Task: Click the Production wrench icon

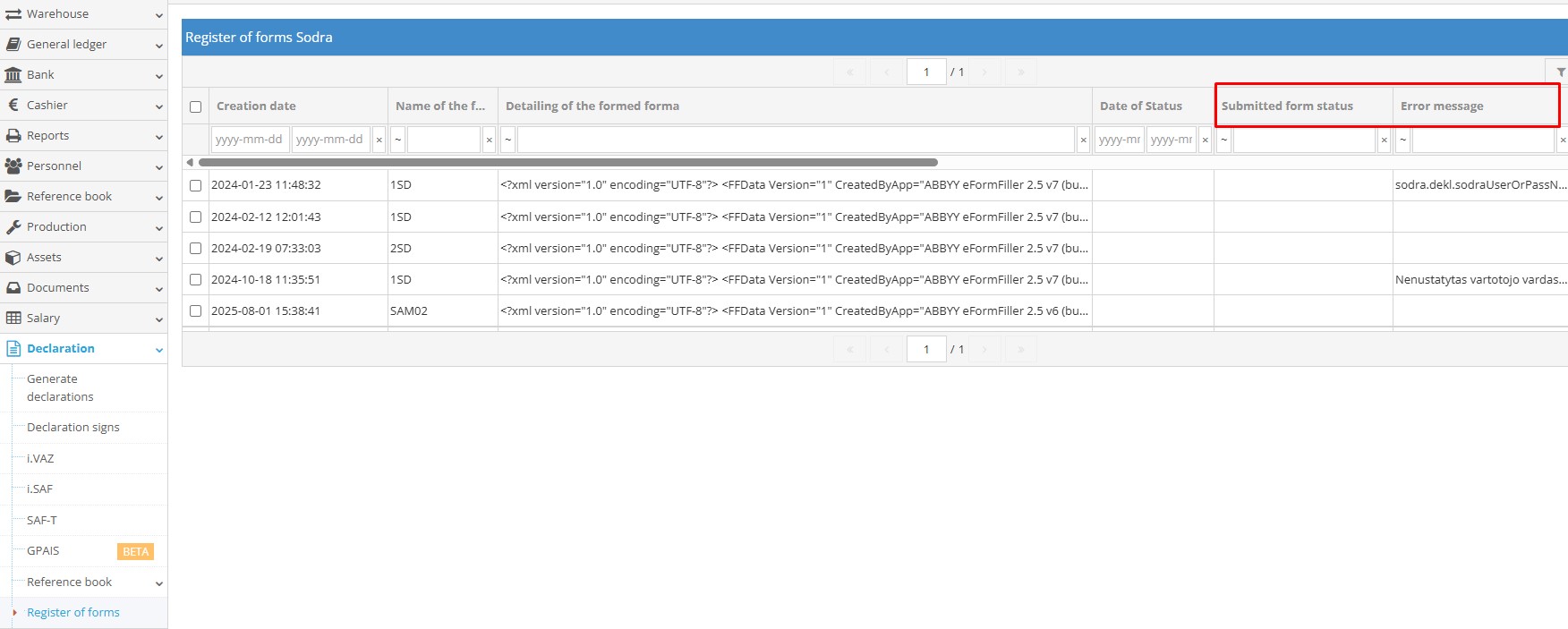Action: point(13,227)
